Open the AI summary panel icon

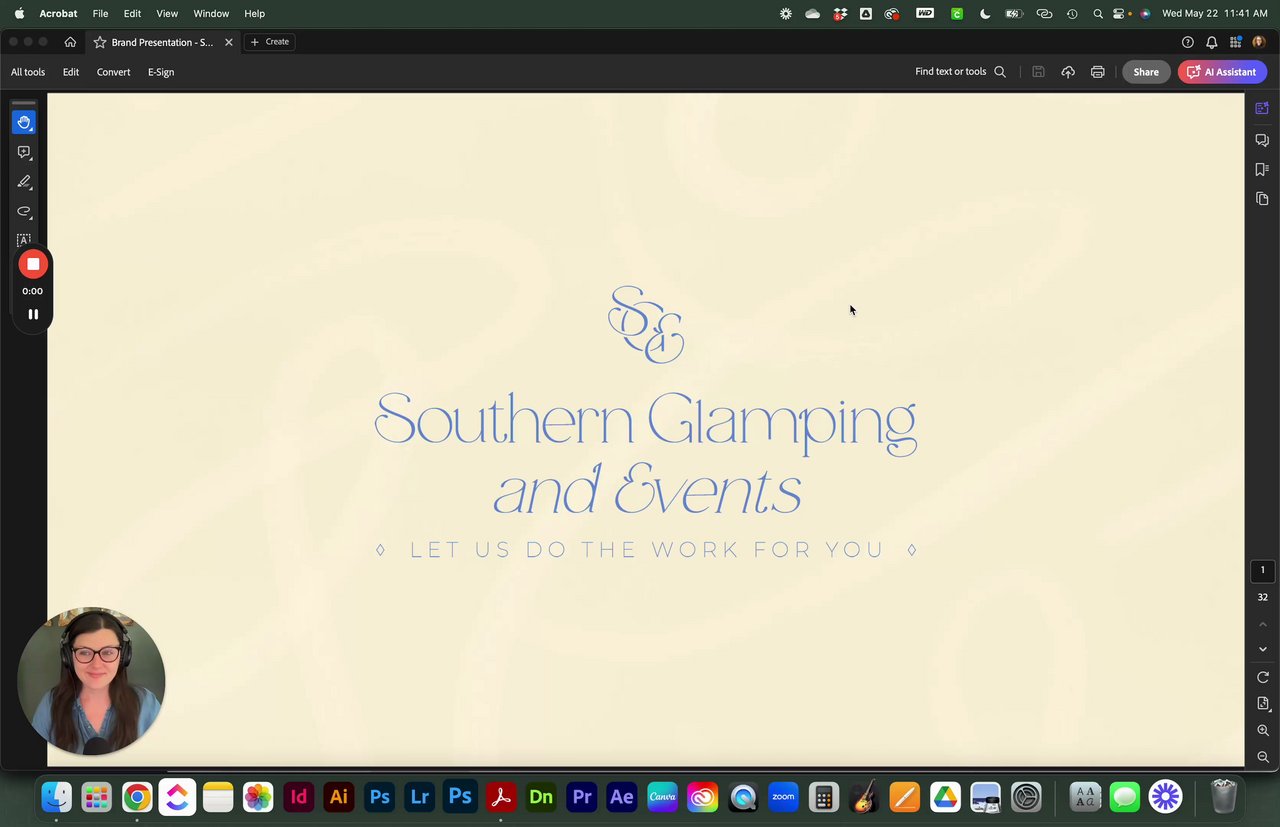pyautogui.click(x=1262, y=109)
